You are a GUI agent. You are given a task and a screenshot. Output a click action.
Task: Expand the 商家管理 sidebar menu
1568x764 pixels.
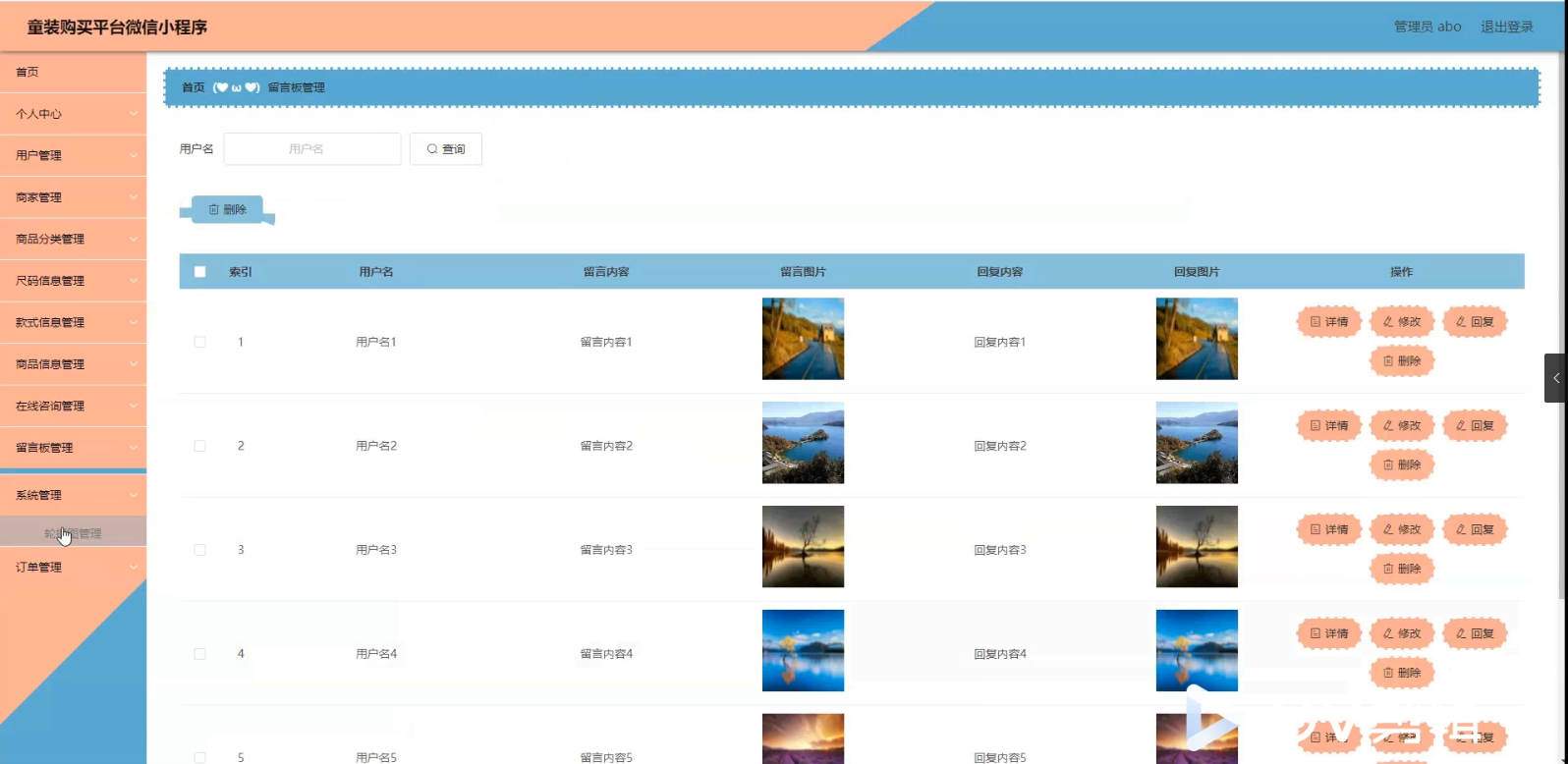(73, 197)
